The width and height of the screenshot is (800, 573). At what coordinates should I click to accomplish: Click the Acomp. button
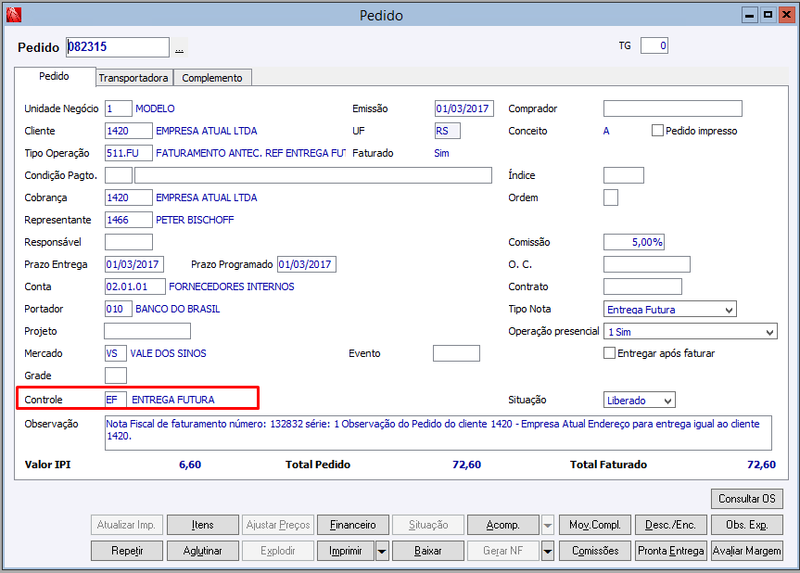click(503, 525)
